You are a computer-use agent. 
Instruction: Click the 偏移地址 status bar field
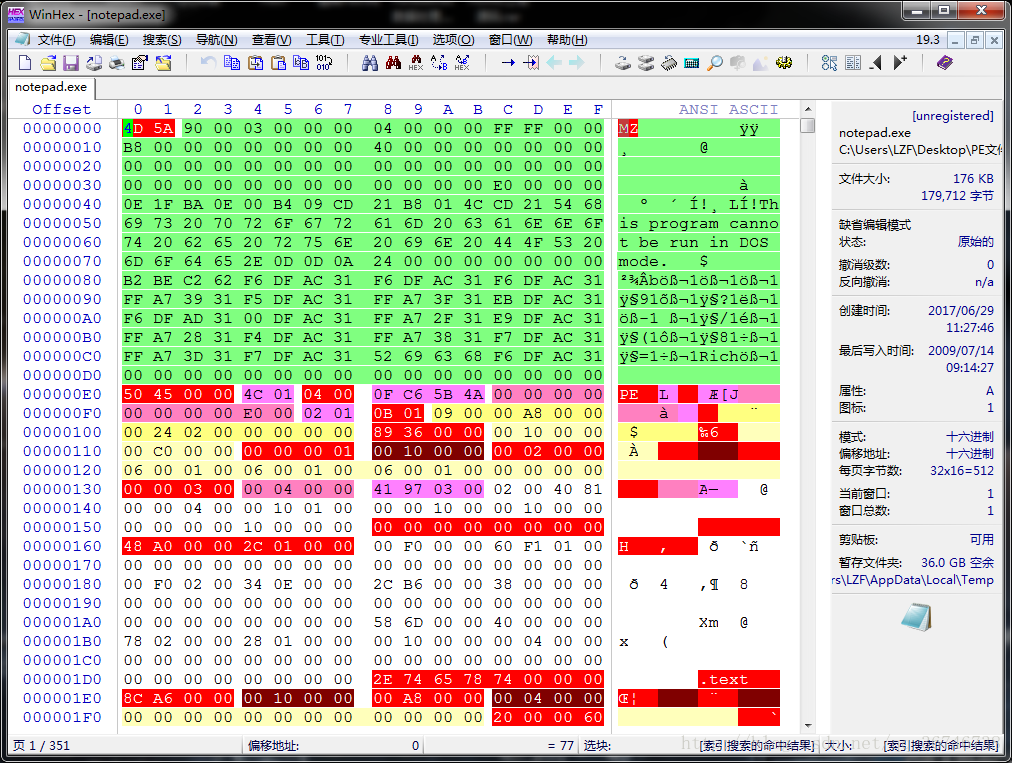tap(333, 746)
